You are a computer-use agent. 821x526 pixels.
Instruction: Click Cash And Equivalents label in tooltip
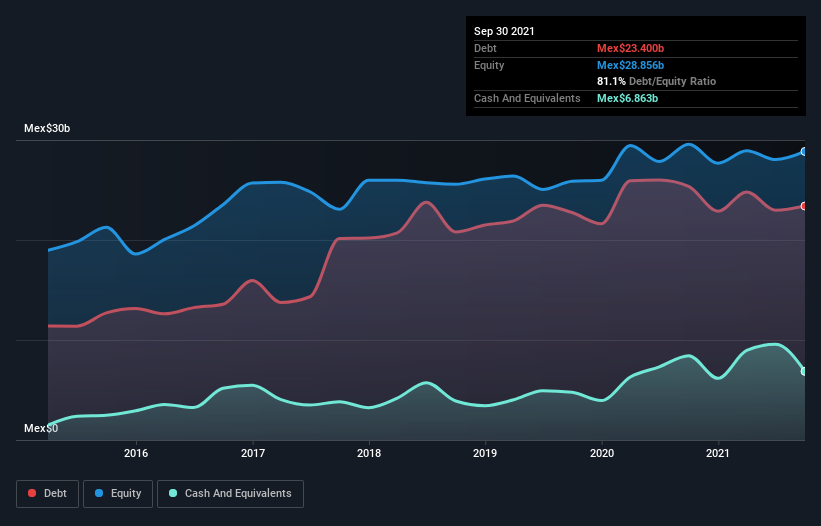pos(527,98)
